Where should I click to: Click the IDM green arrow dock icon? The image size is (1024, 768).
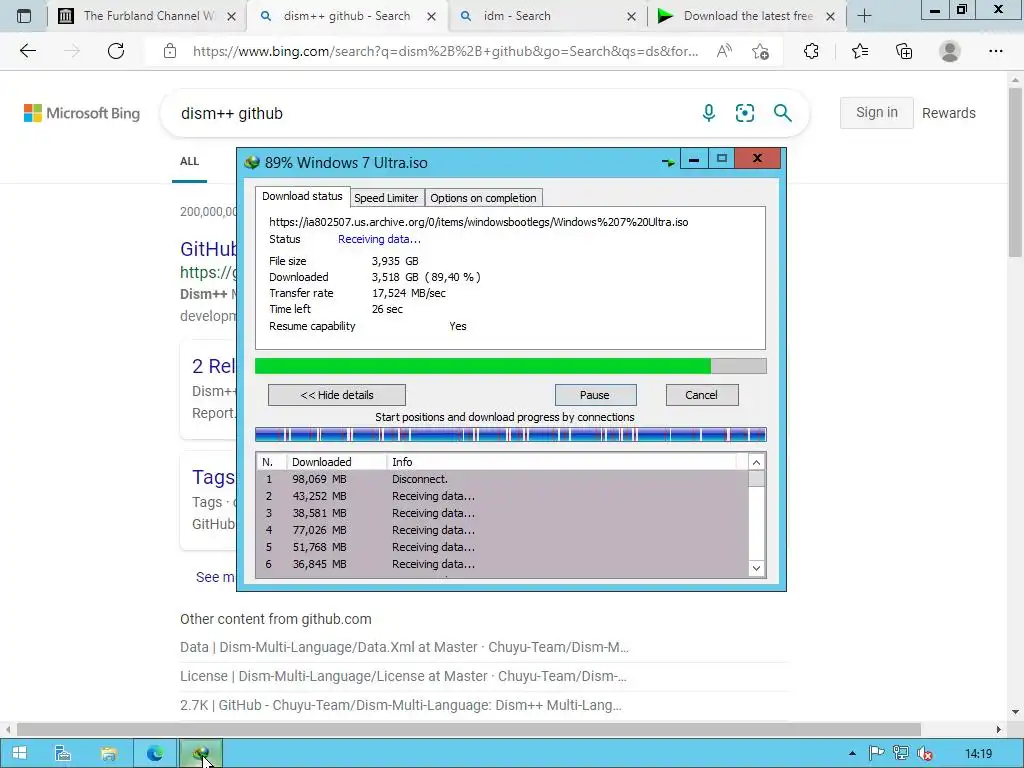point(667,162)
